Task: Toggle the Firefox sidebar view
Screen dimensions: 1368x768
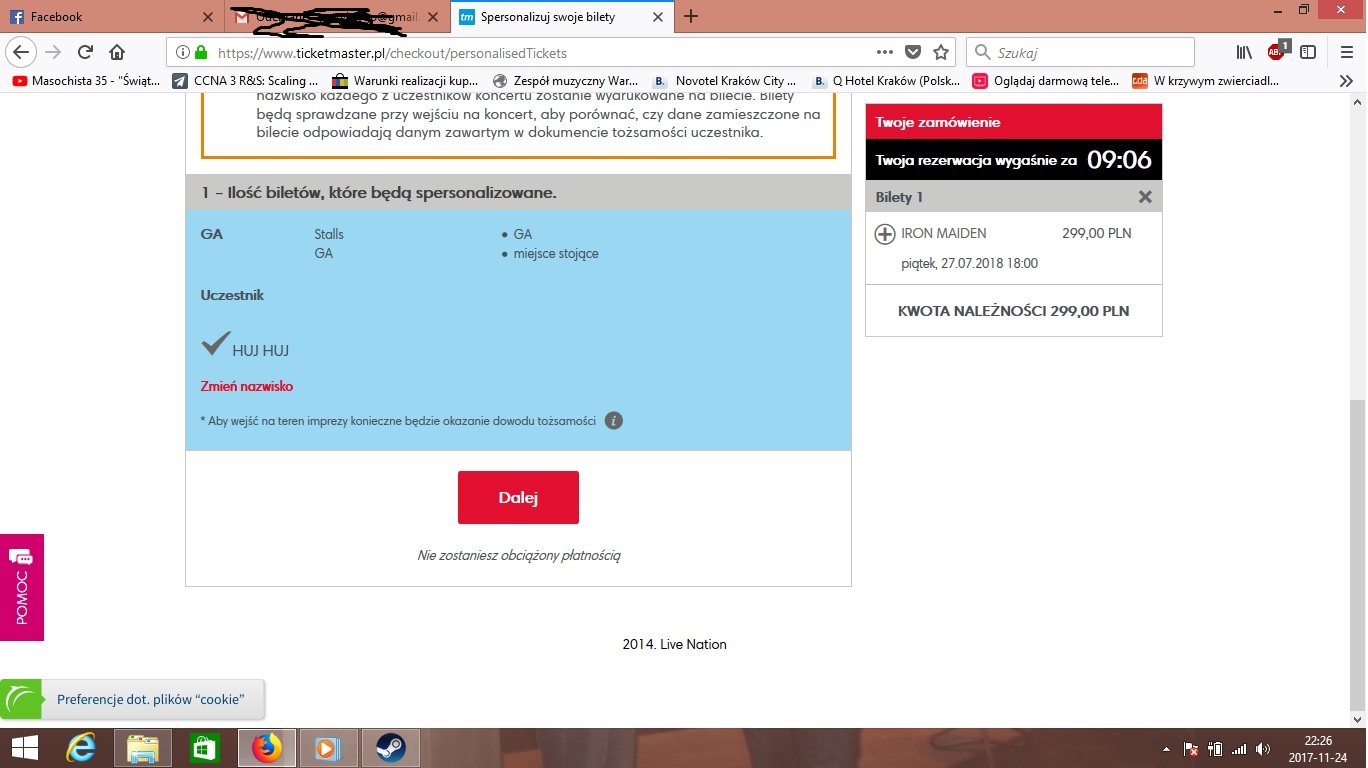Action: [x=1308, y=53]
